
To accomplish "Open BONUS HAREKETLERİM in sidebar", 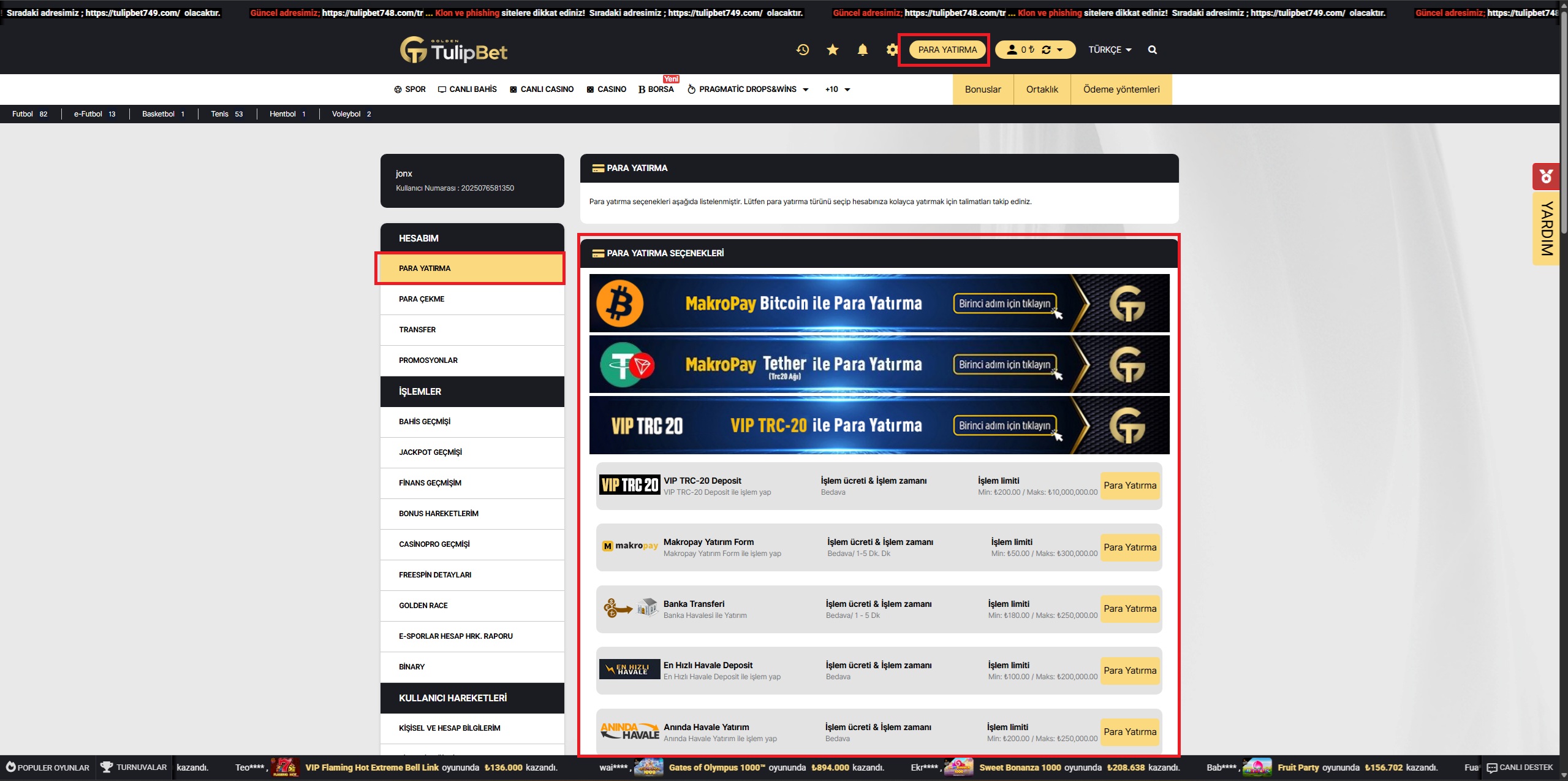I will 472,514.
